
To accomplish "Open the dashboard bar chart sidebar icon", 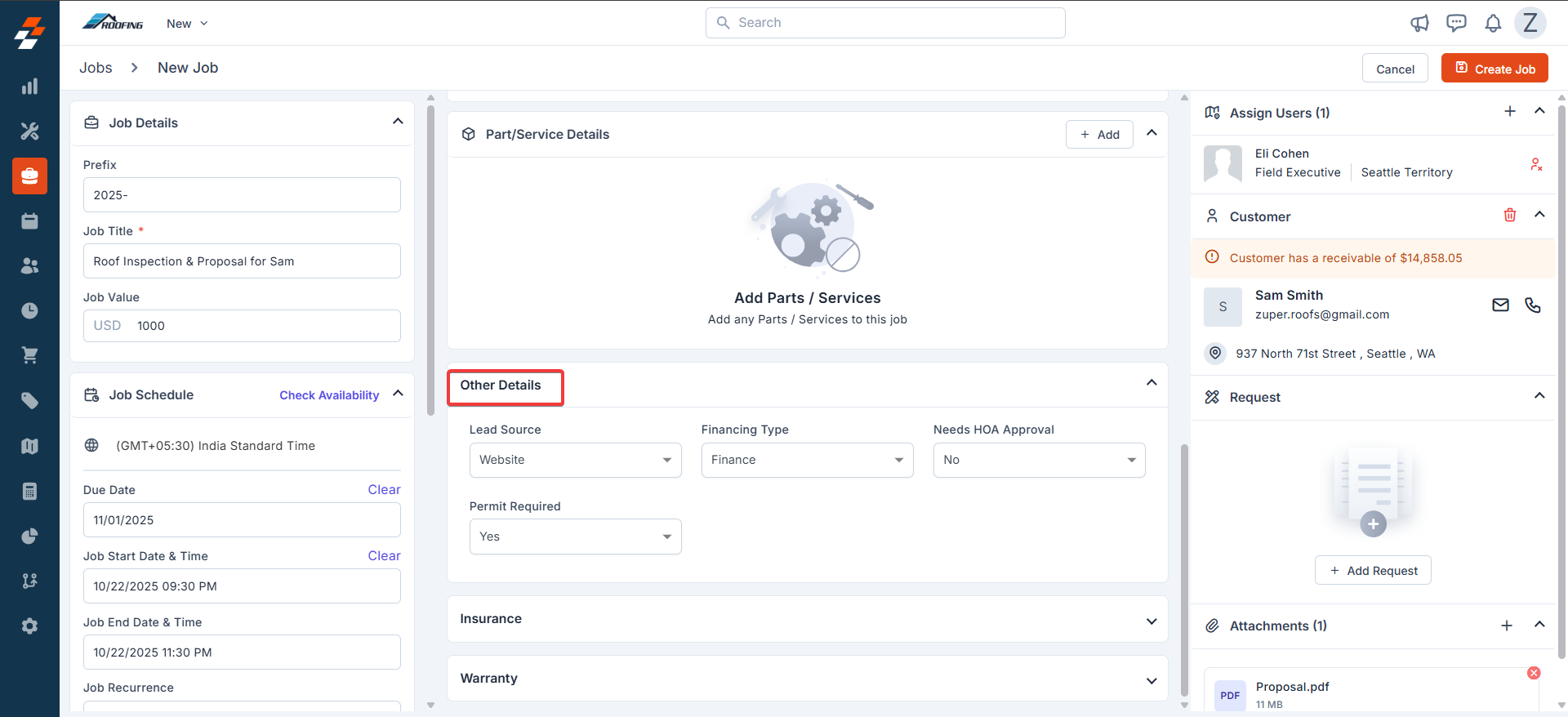I will coord(29,87).
